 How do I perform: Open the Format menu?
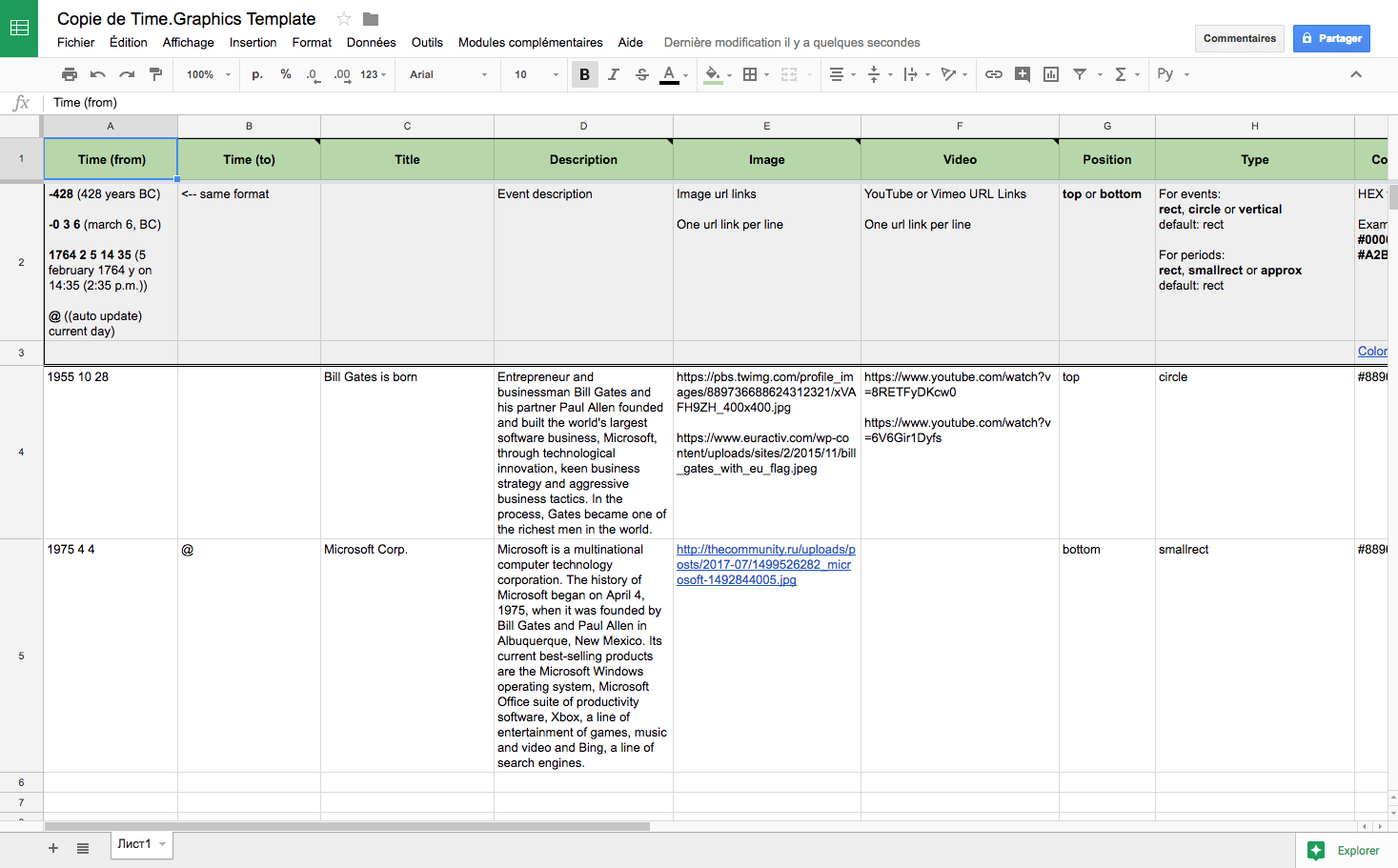(x=313, y=42)
